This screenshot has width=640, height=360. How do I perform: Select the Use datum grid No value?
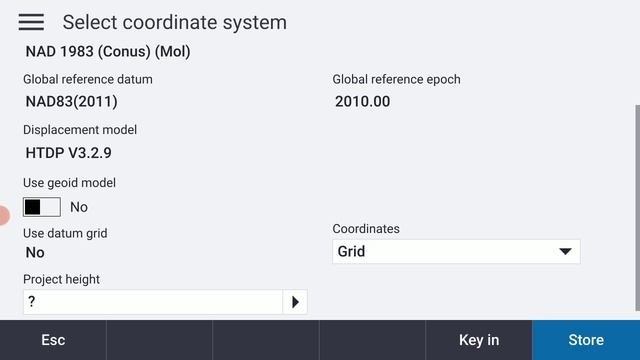[35, 253]
